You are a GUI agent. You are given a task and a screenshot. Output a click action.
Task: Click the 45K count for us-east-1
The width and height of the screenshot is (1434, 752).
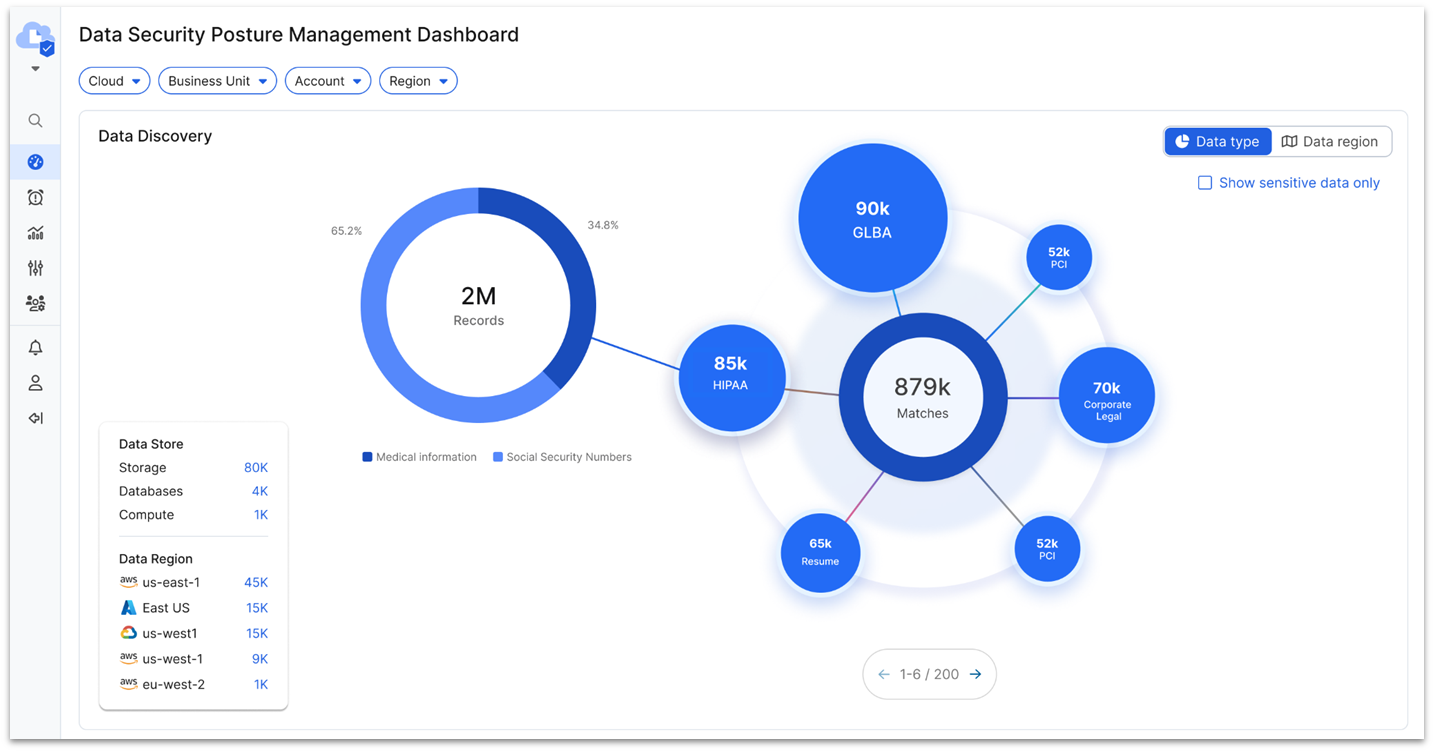click(256, 583)
